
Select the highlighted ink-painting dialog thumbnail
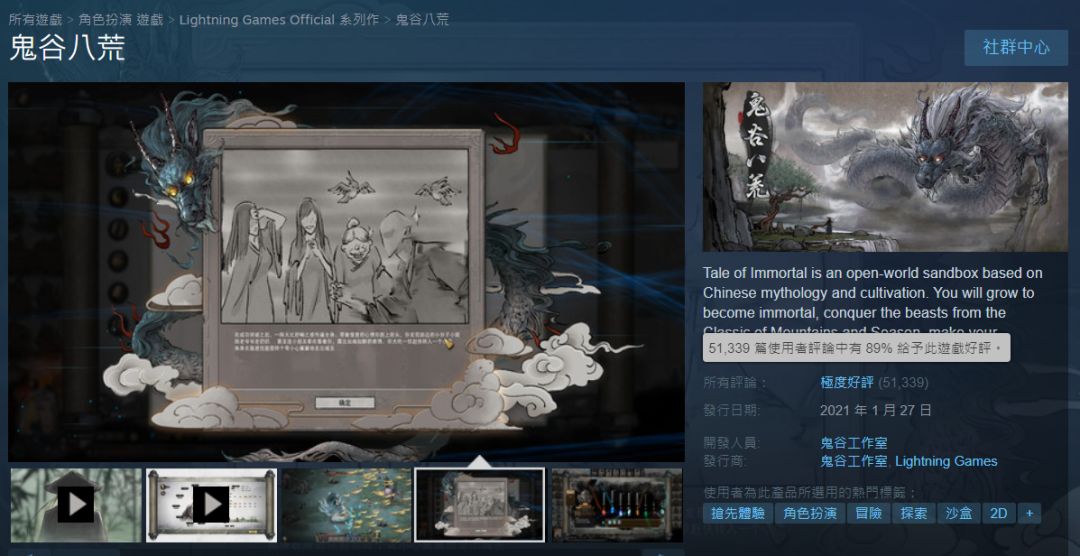[480, 505]
